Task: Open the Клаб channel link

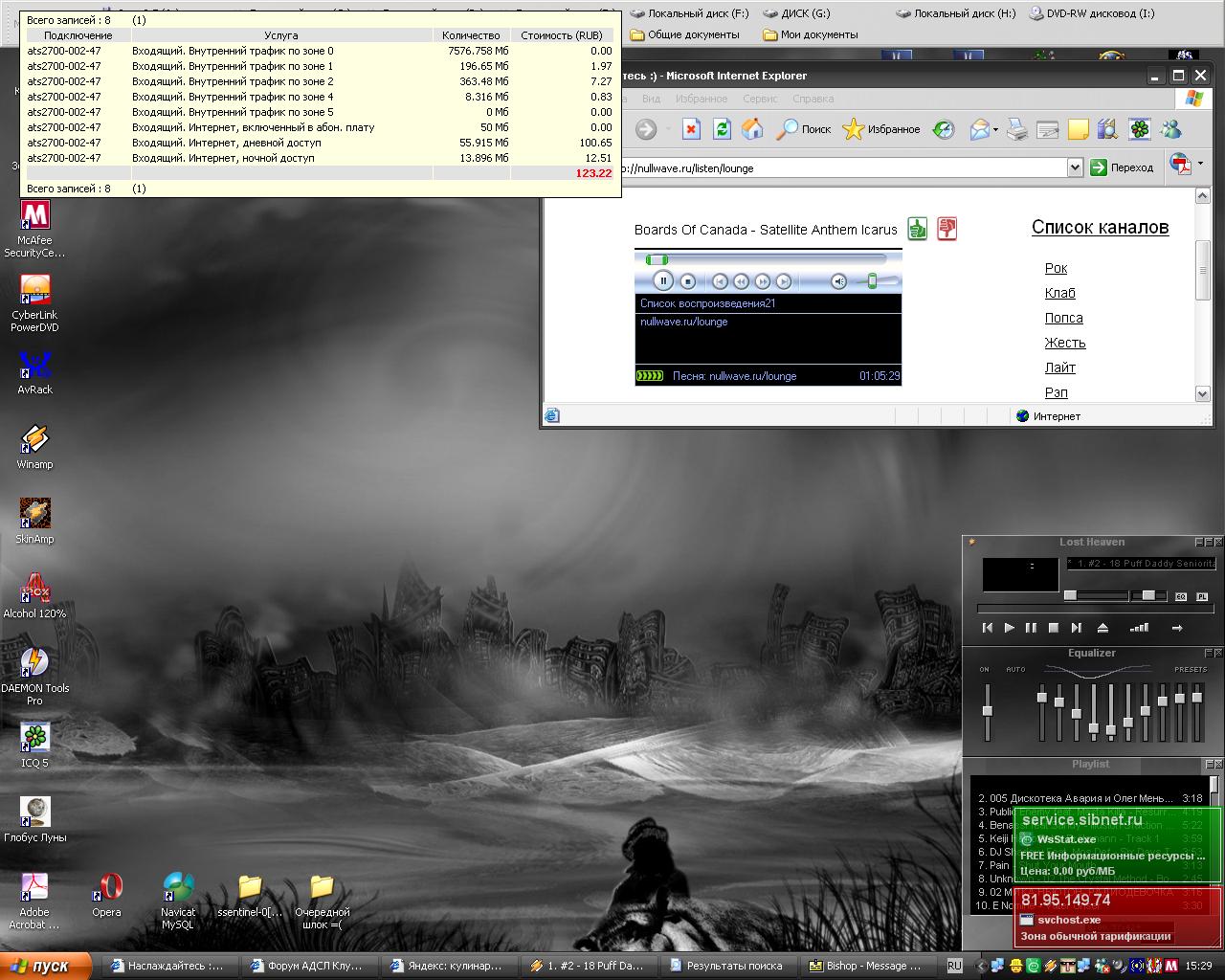Action: (1059, 293)
